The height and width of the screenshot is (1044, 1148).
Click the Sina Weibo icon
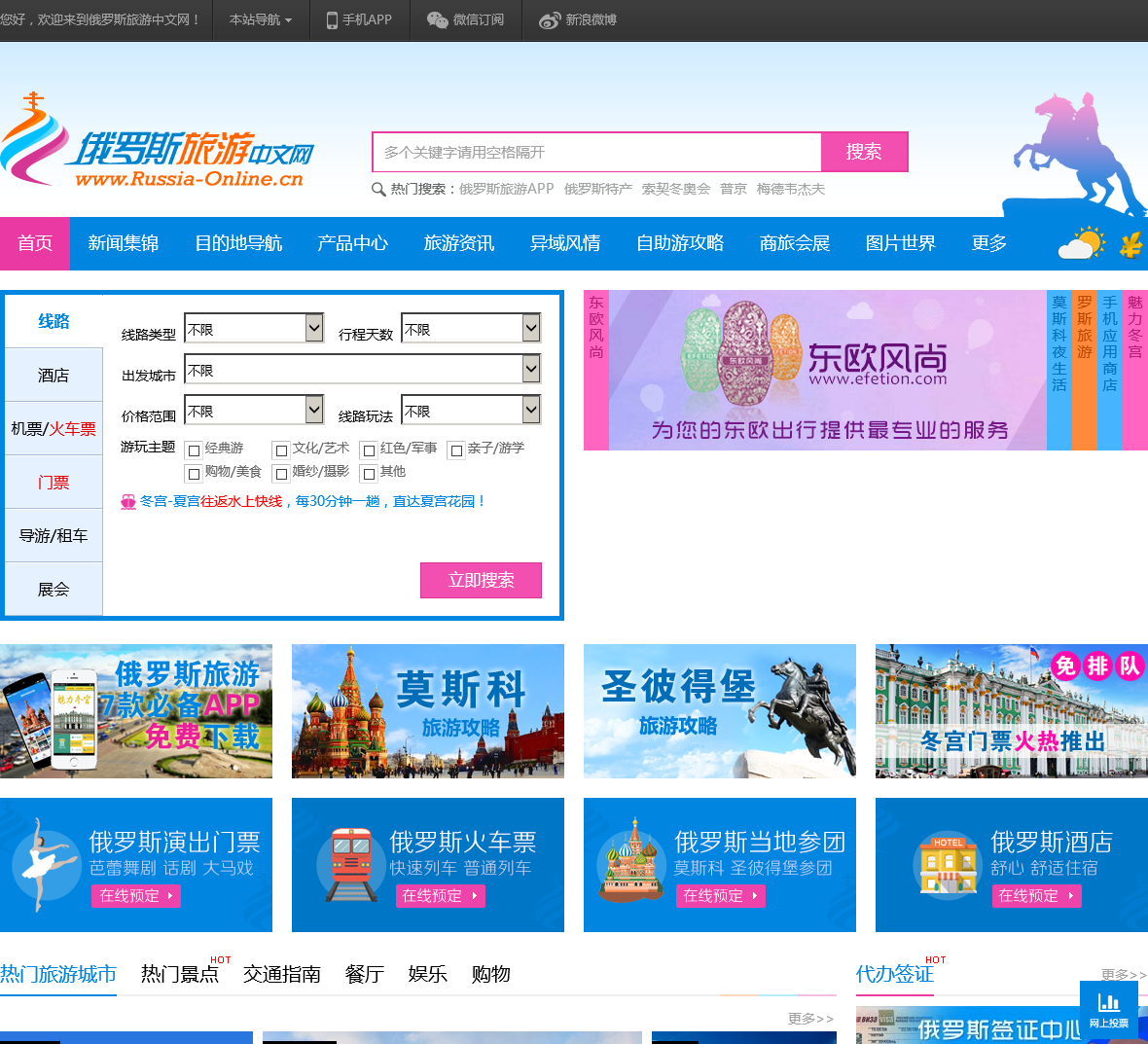549,19
